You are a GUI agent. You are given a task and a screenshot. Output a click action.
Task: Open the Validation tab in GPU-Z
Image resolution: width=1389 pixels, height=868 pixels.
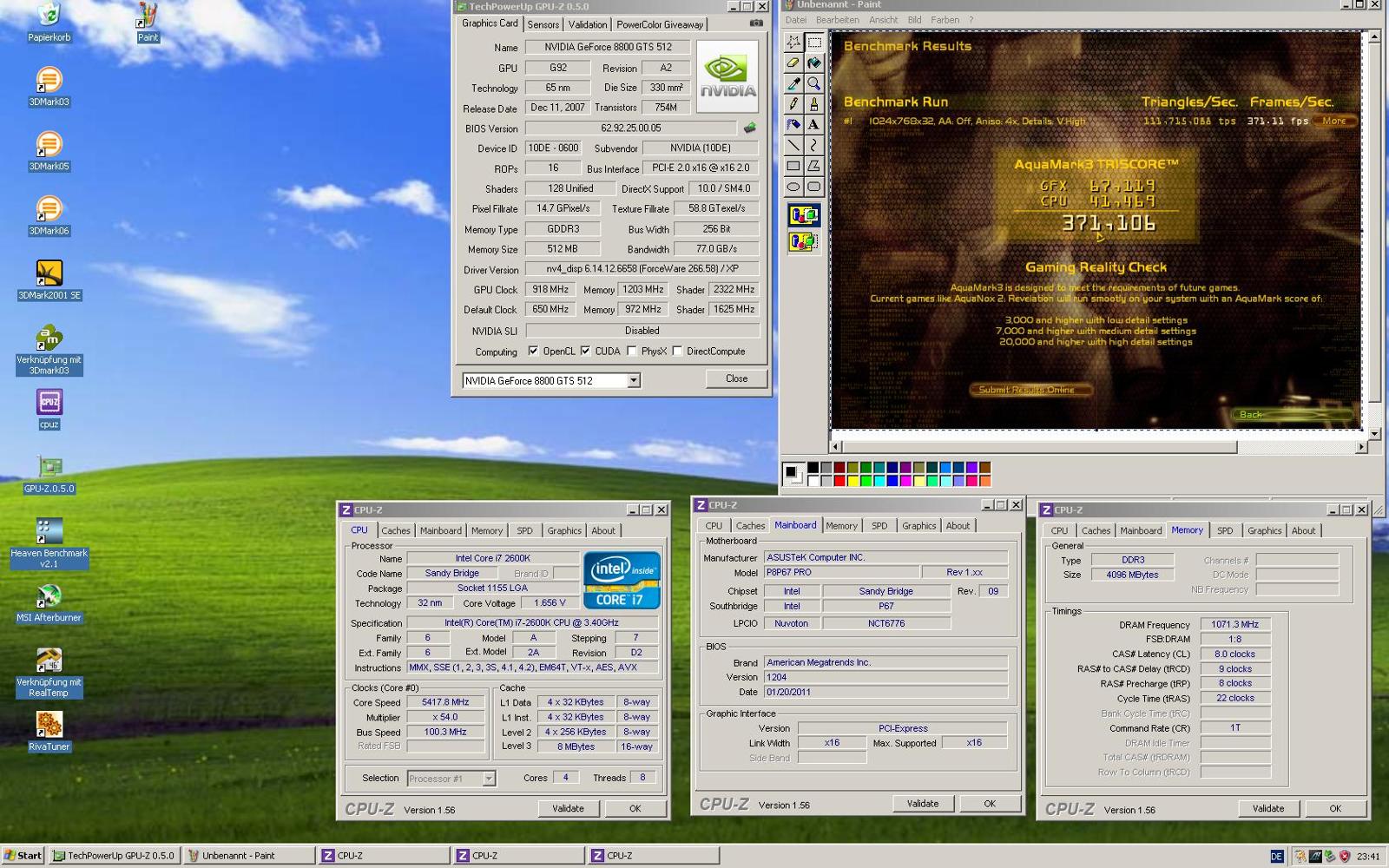588,24
